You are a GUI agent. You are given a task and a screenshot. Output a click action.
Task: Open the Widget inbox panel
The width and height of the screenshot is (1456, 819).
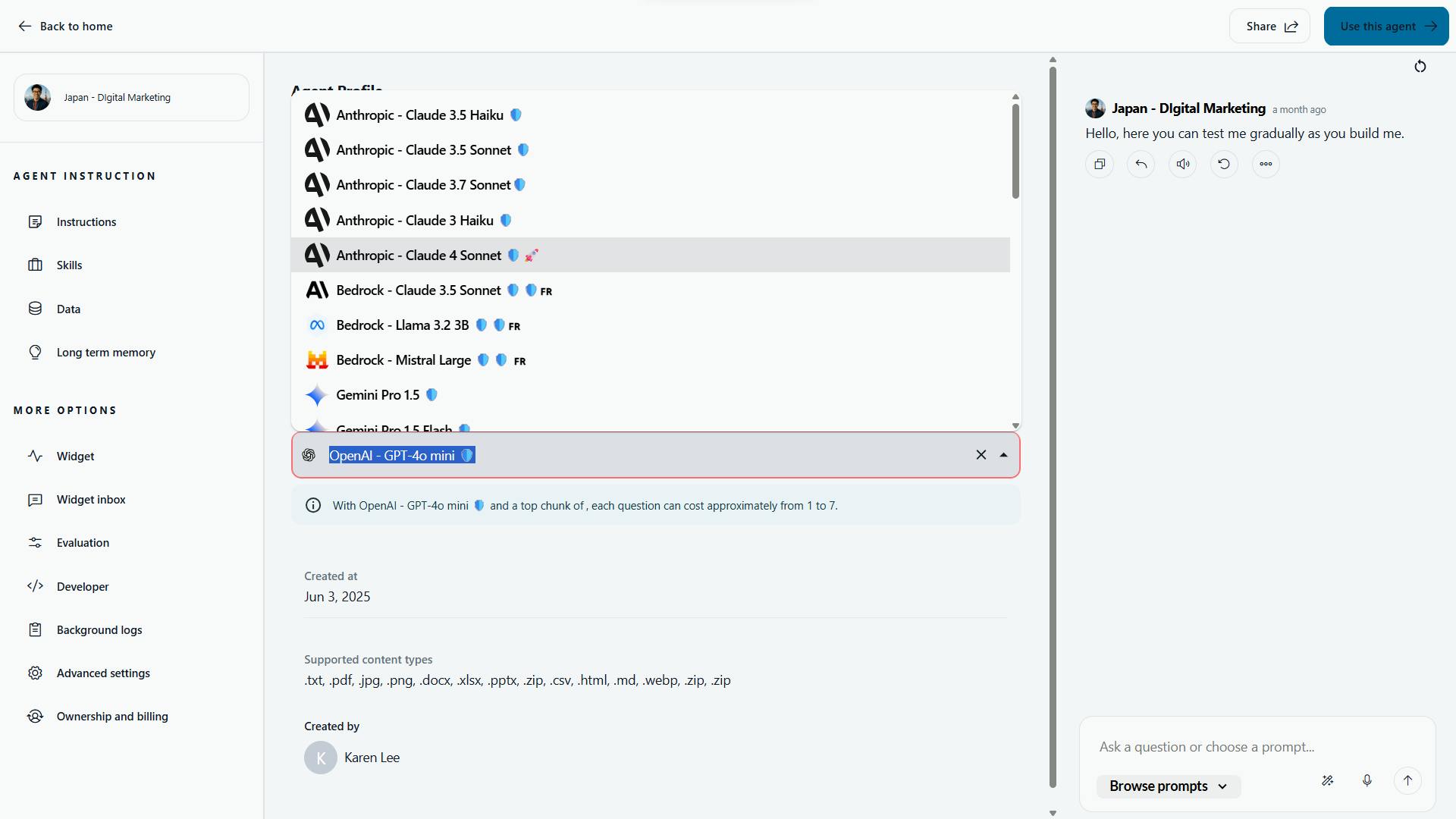point(90,499)
